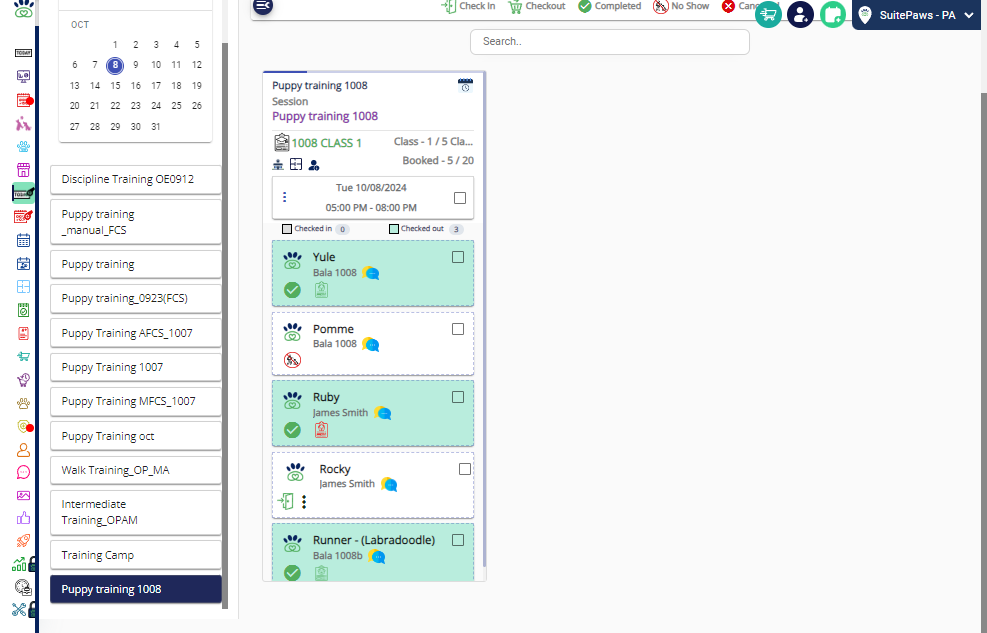The image size is (987, 633).
Task: Open session schedule clock-calendar icon on class card
Action: [x=465, y=86]
